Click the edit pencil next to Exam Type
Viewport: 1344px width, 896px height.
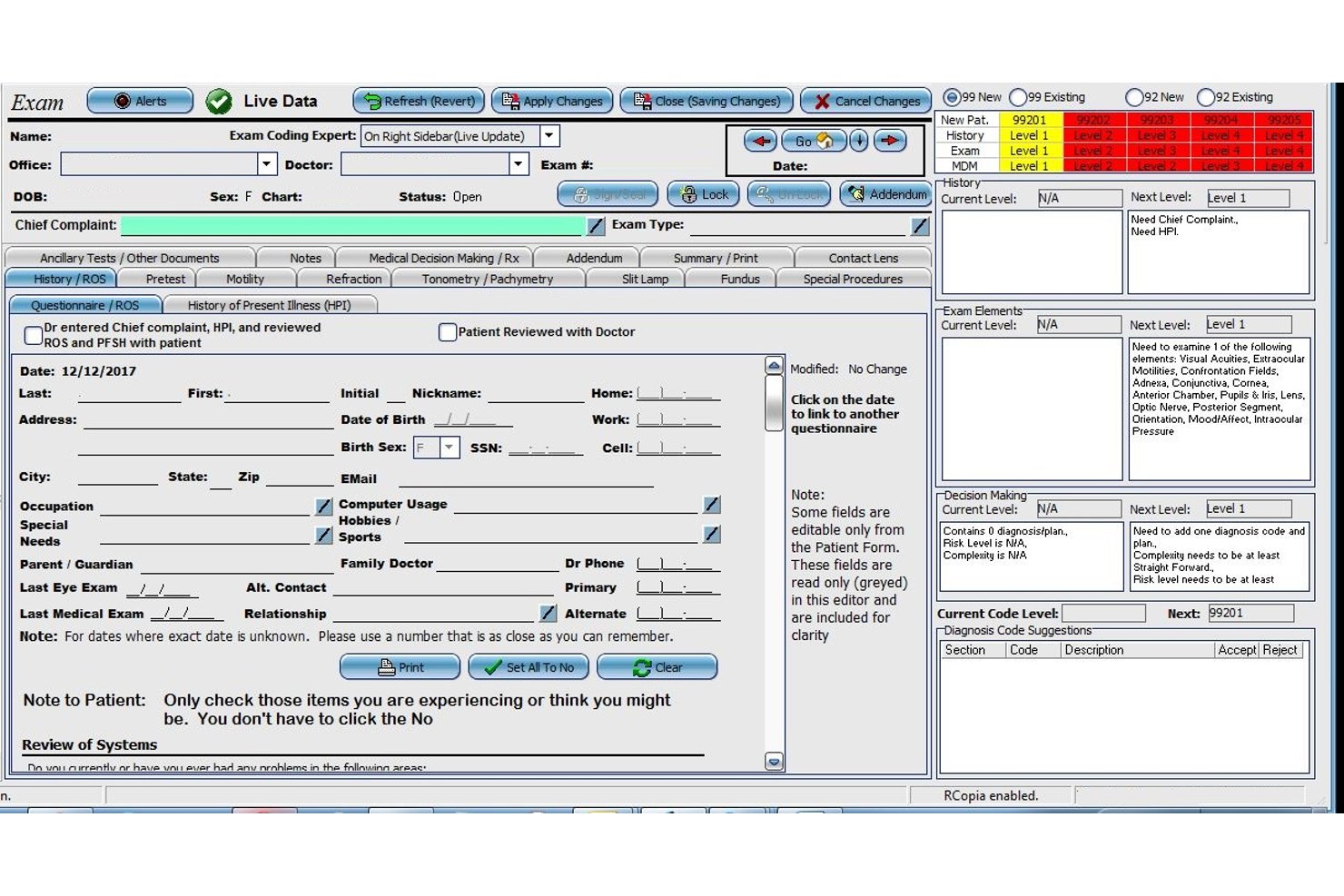click(x=920, y=225)
